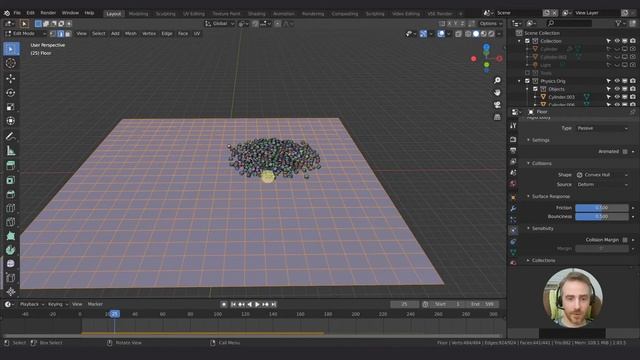The width and height of the screenshot is (640, 360).
Task: Switch to solid viewport shading
Action: coord(476,34)
